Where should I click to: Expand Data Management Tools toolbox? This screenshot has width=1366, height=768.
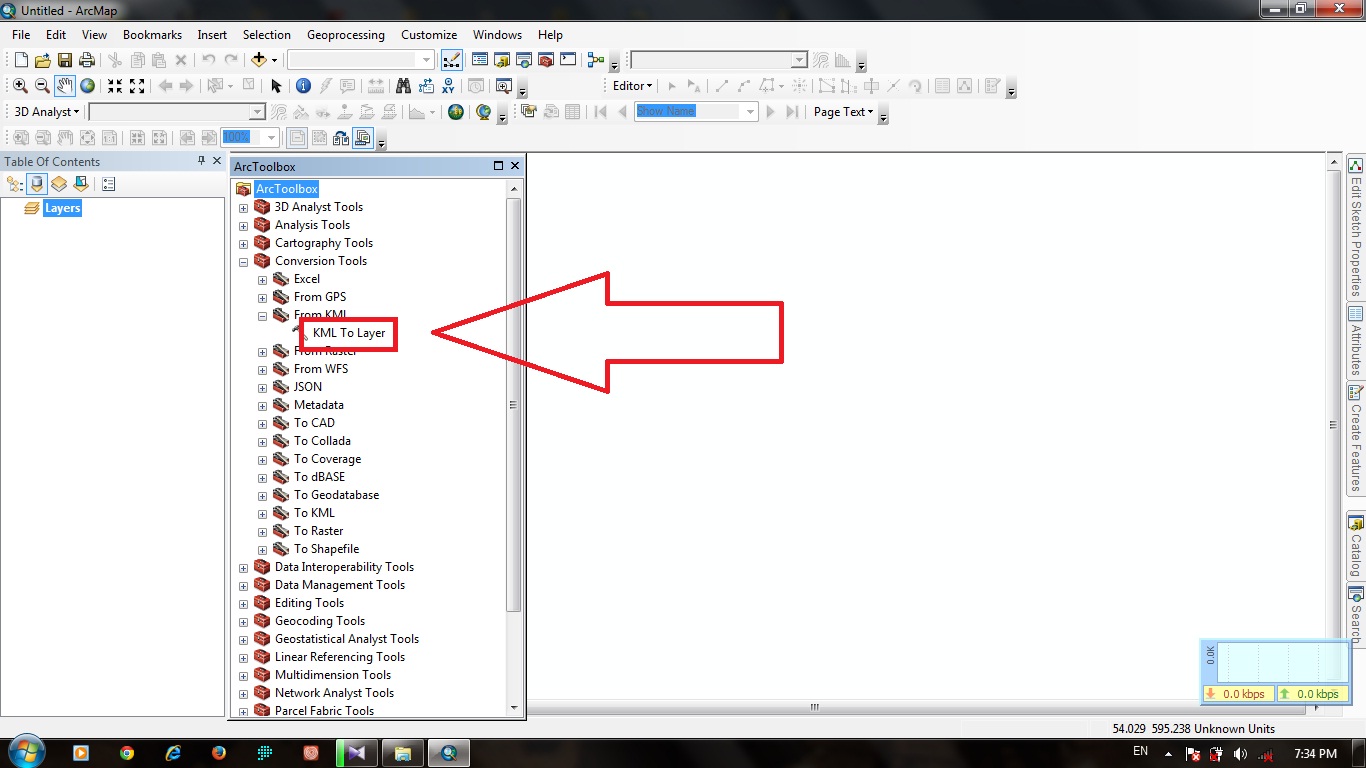pos(243,586)
